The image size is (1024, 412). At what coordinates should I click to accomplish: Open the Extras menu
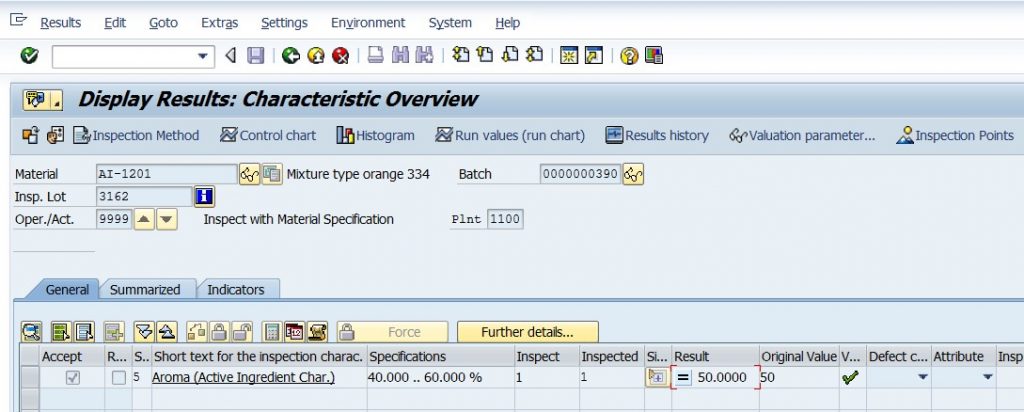click(219, 23)
